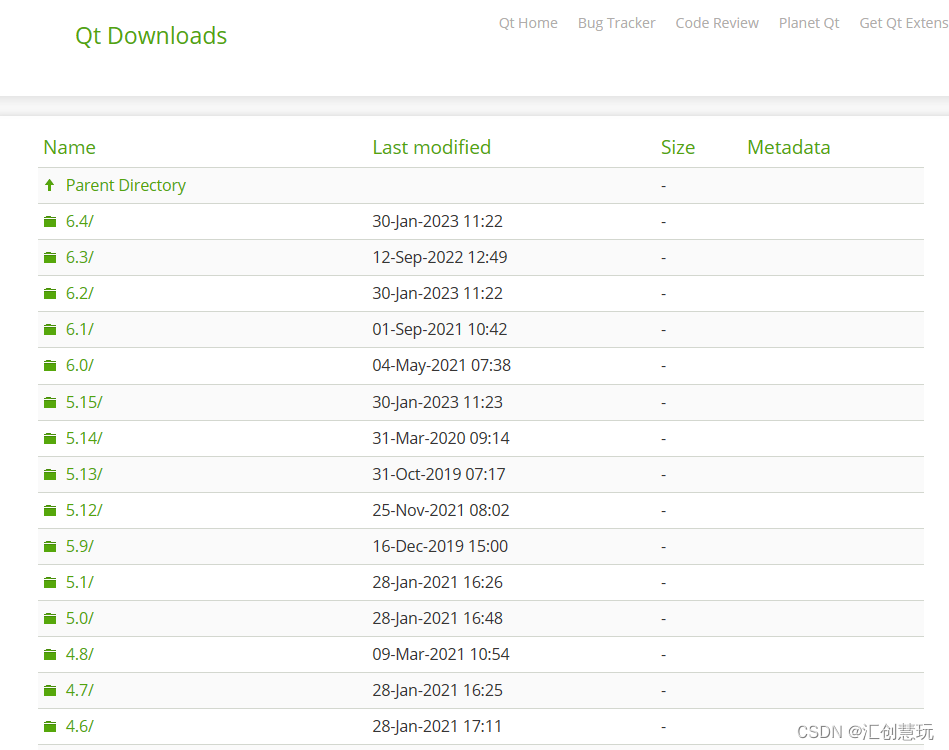Screen dimensions: 949x750
Task: Click folder icon for 6.4/
Action: 50,222
